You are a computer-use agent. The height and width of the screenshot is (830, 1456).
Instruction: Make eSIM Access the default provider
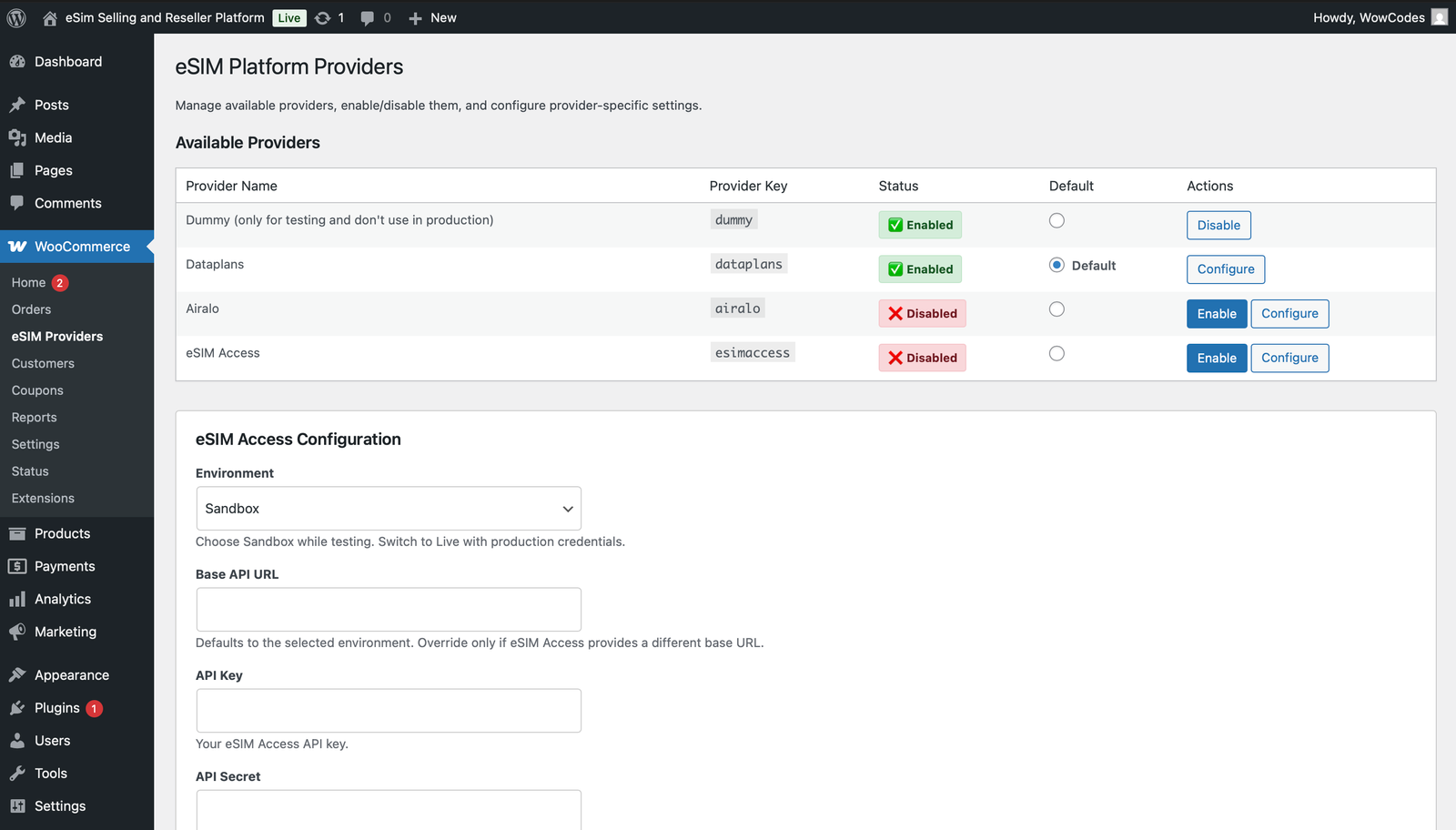point(1056,353)
